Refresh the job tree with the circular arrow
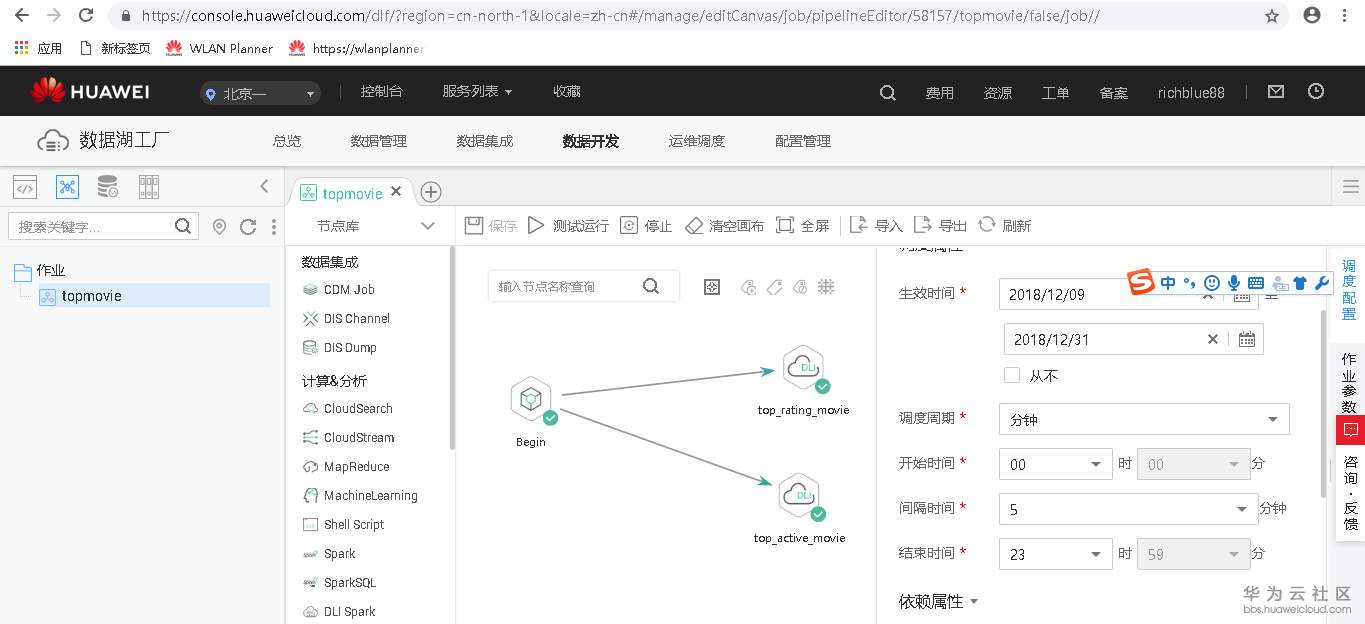The height and width of the screenshot is (624, 1365). (248, 227)
